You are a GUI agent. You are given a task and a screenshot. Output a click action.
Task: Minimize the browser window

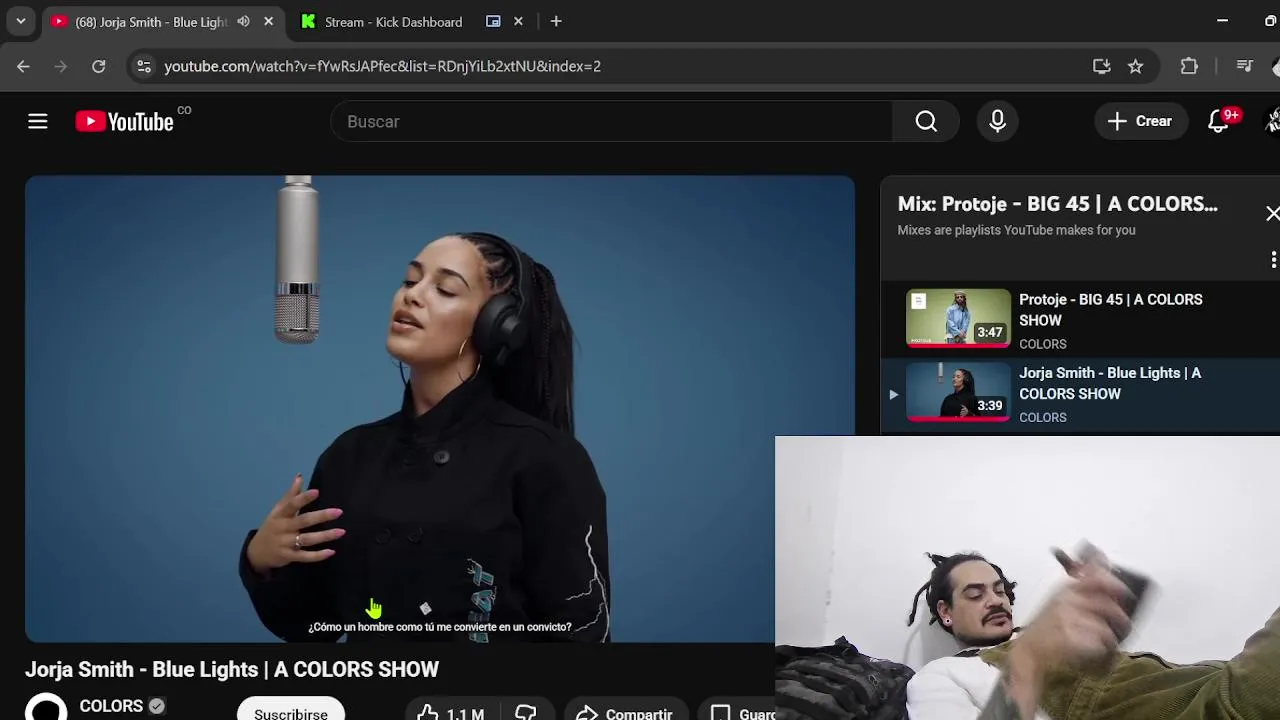pos(1222,21)
